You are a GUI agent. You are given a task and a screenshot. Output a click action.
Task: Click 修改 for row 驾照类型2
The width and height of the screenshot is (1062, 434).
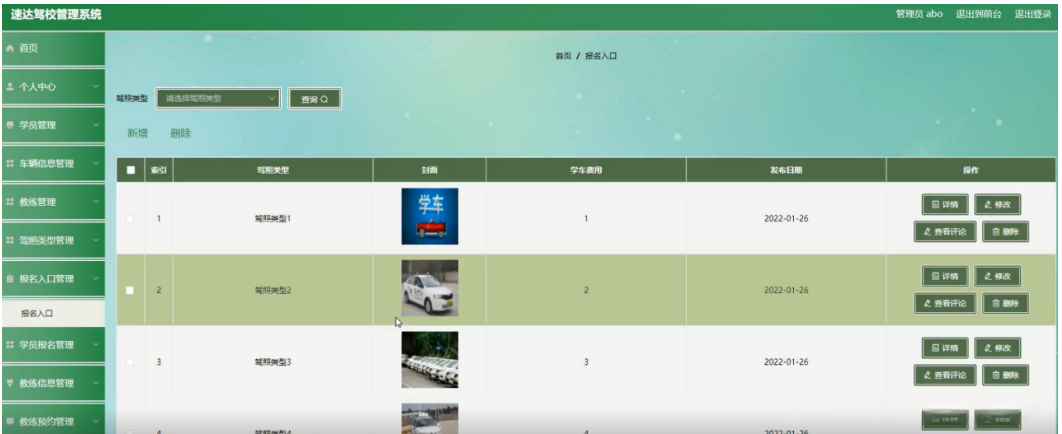(x=997, y=276)
